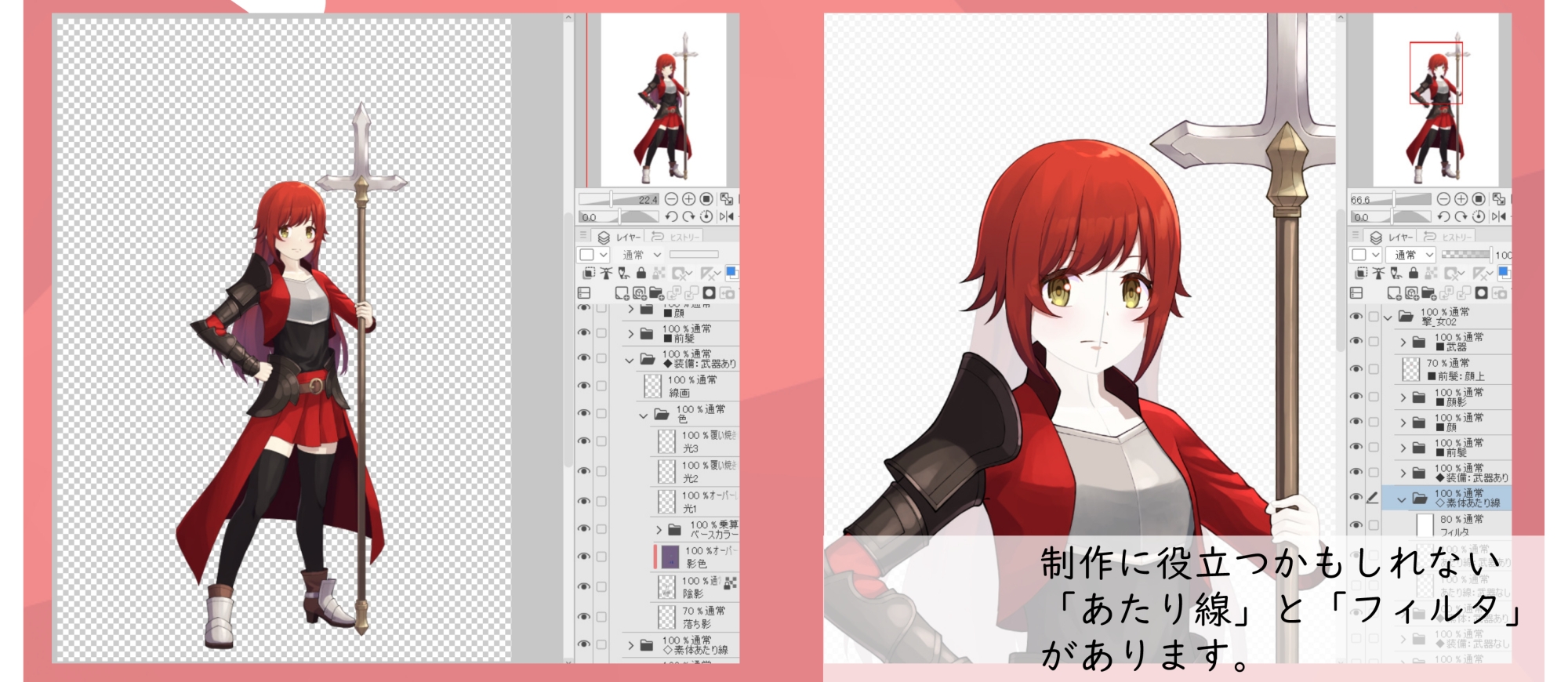Tick the checkbox beside 線画 layer
The height and width of the screenshot is (682, 1568).
(601, 386)
